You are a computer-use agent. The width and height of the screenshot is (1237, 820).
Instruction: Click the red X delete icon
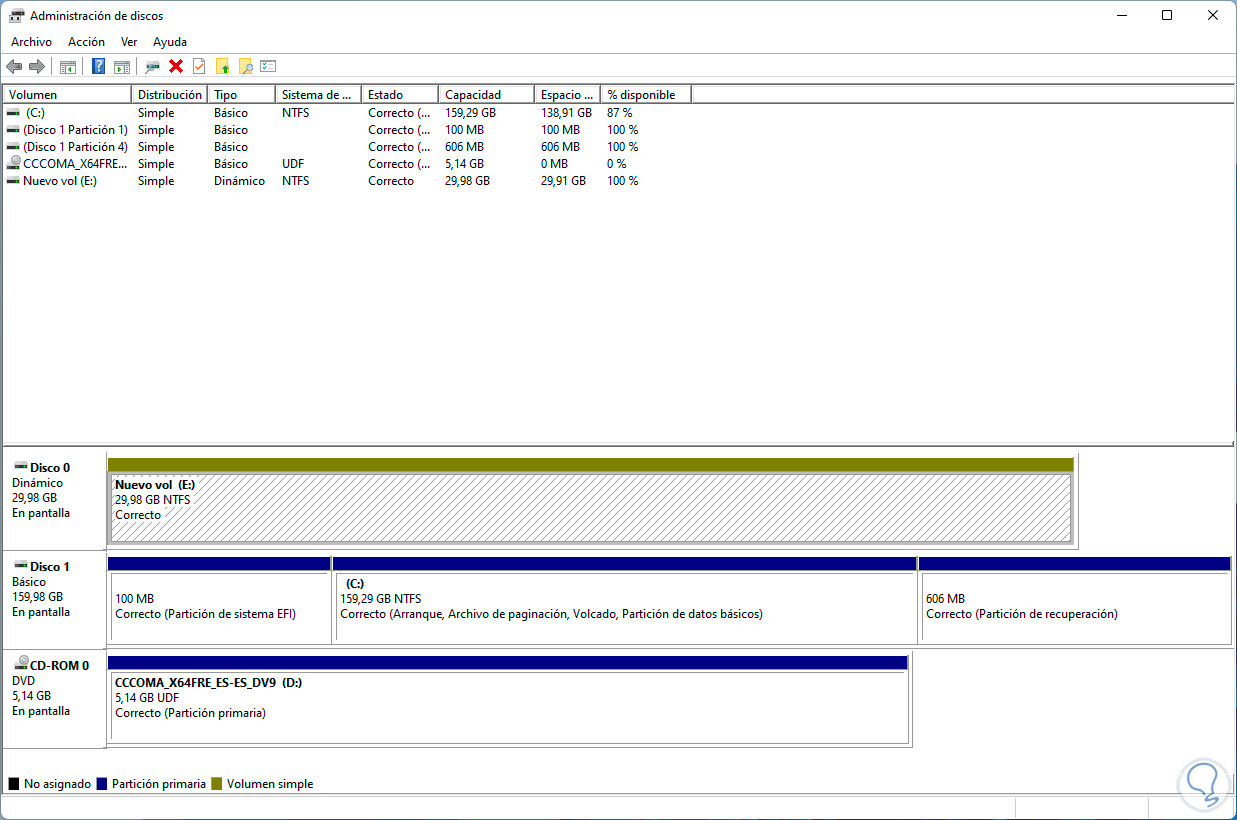point(176,66)
